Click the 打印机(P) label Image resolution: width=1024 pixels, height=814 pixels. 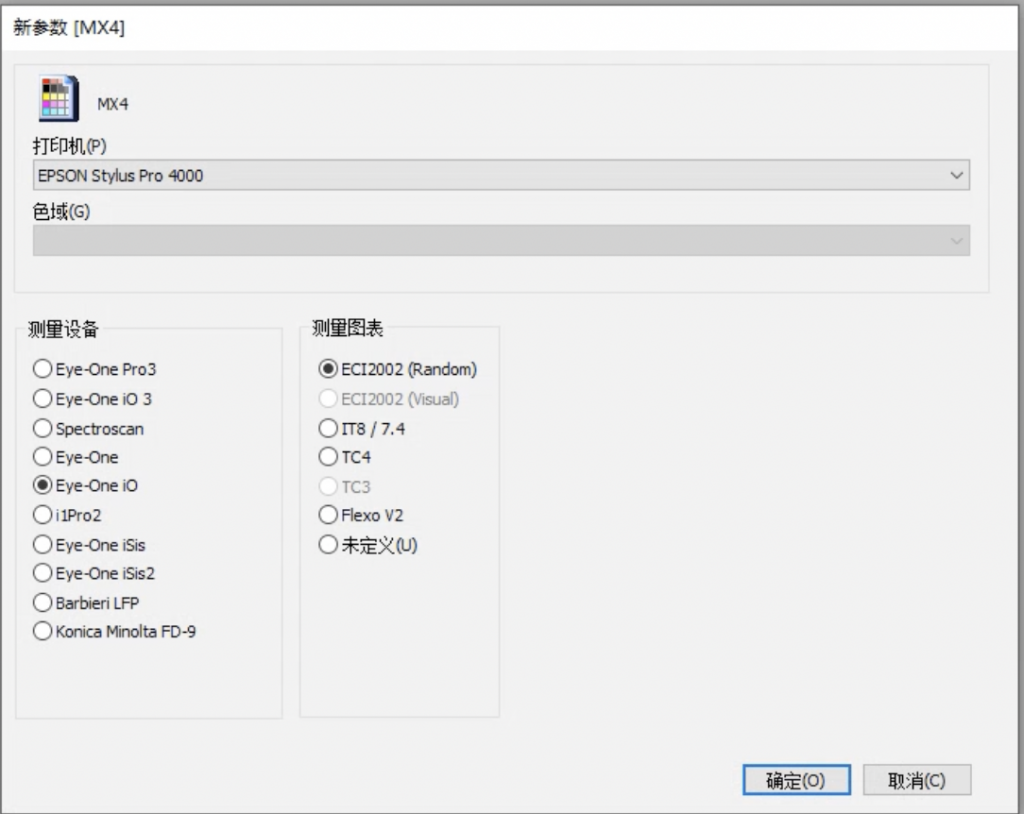tap(70, 146)
